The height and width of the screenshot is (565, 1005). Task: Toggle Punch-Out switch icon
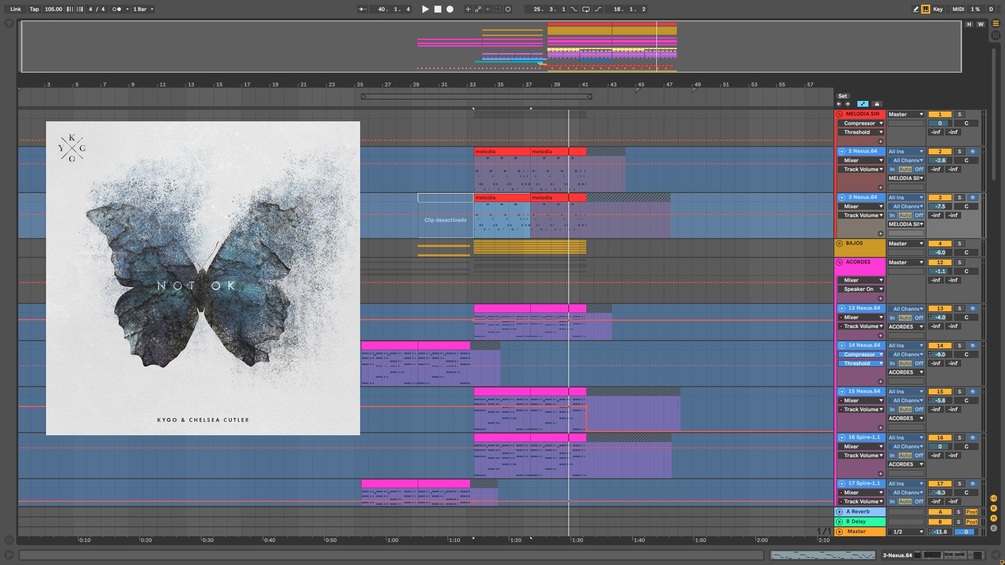598,9
